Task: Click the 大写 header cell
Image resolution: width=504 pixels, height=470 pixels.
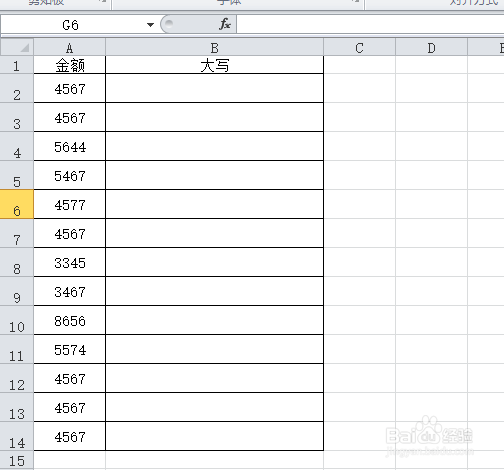Action: (214, 65)
